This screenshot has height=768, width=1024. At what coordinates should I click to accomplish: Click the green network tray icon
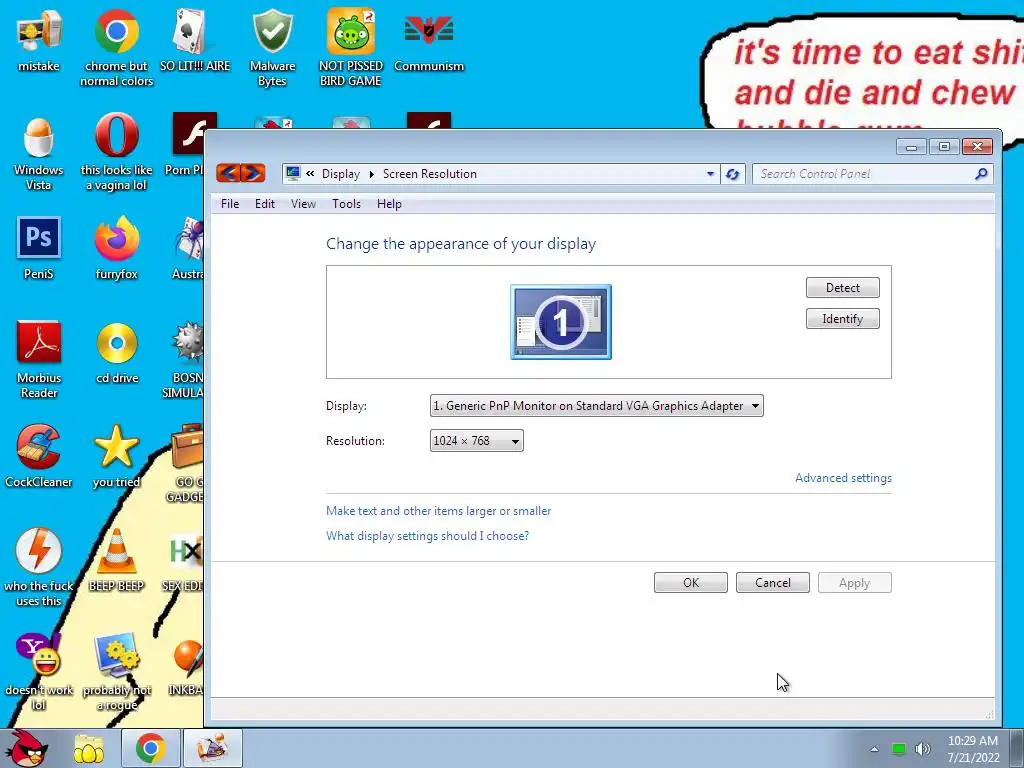tap(899, 749)
